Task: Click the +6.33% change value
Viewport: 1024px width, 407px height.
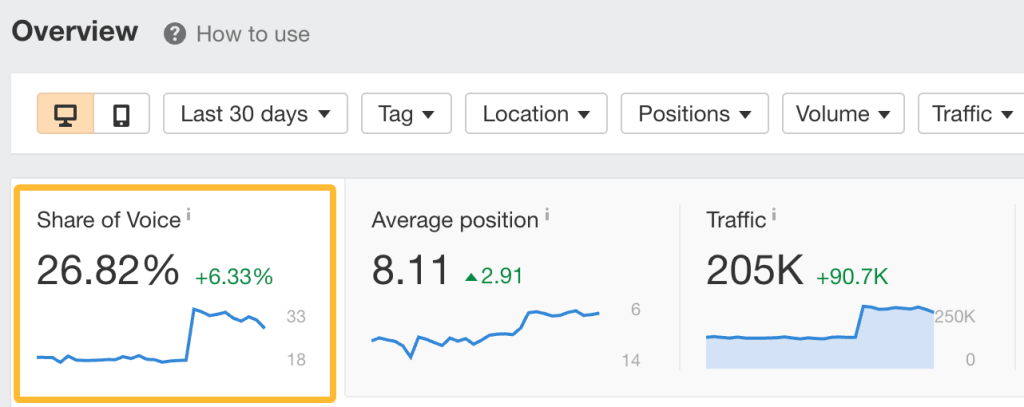Action: click(x=234, y=277)
